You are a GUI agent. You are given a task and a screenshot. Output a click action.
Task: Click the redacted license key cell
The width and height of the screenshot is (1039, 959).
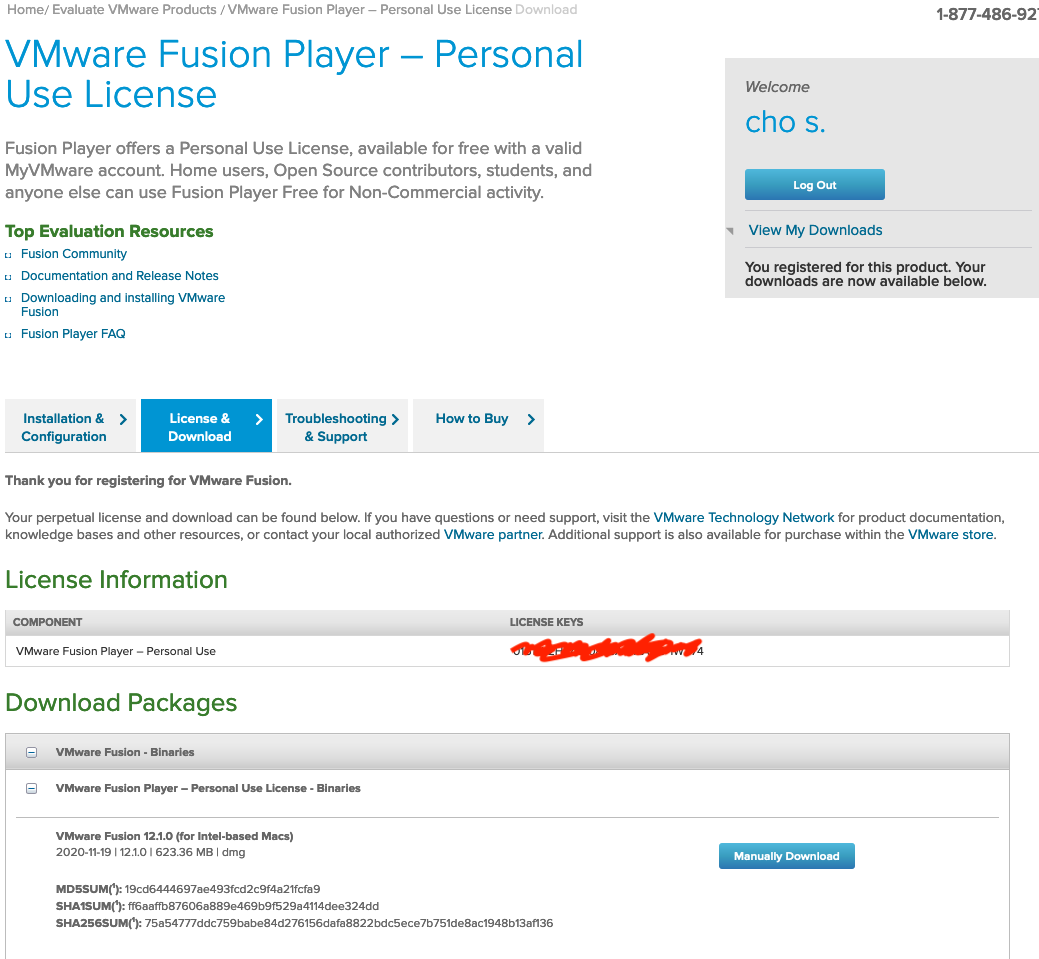pos(607,649)
